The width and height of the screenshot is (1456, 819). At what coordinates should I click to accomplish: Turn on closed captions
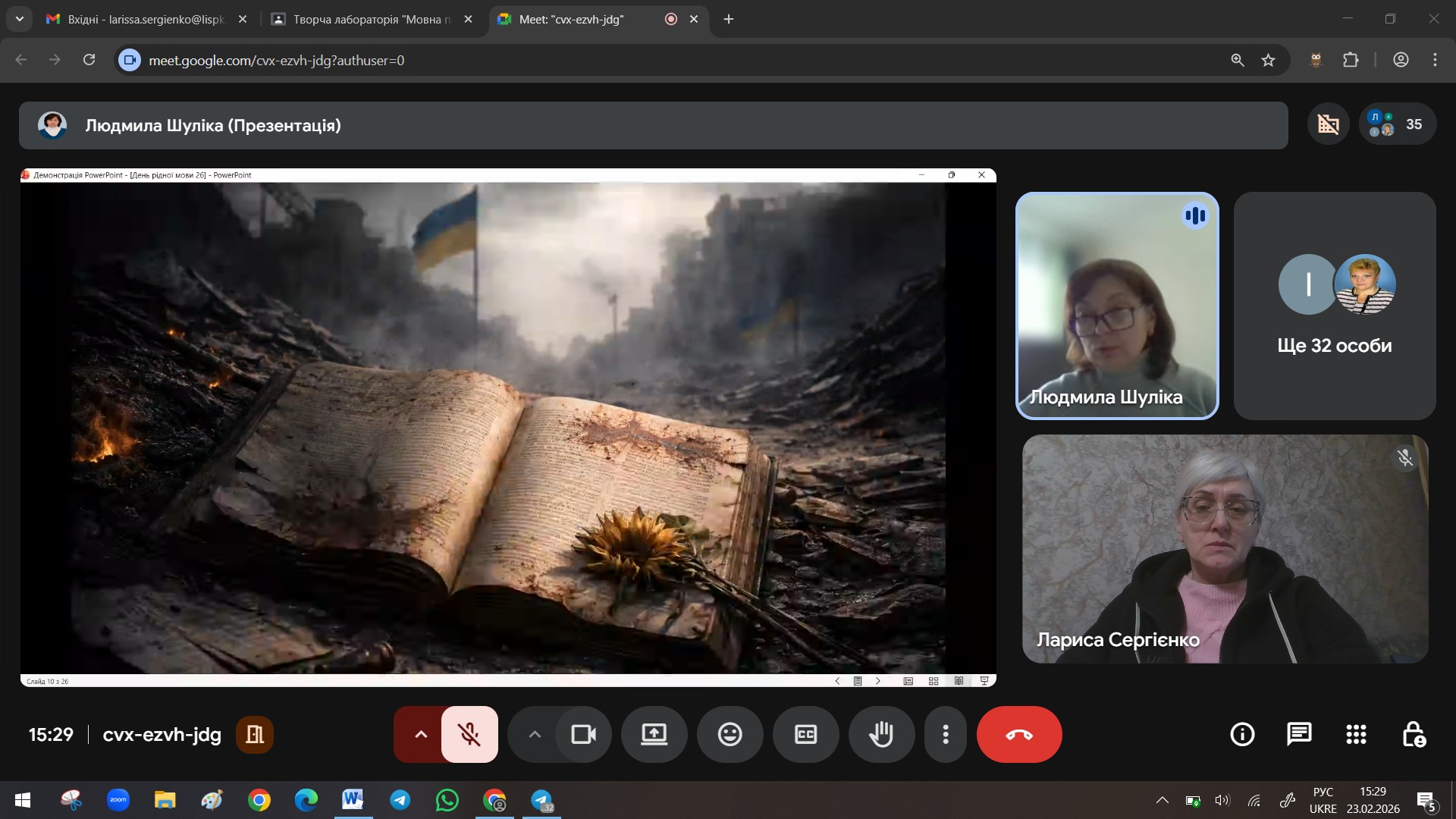[x=805, y=734]
